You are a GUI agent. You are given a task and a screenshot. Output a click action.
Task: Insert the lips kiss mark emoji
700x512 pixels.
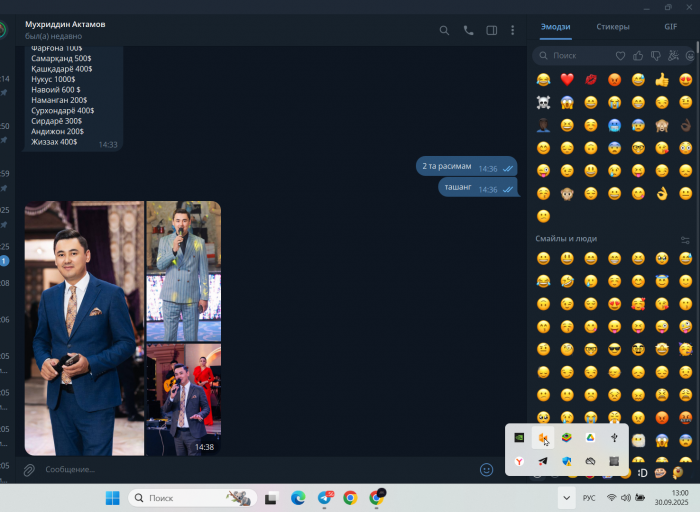pos(591,79)
